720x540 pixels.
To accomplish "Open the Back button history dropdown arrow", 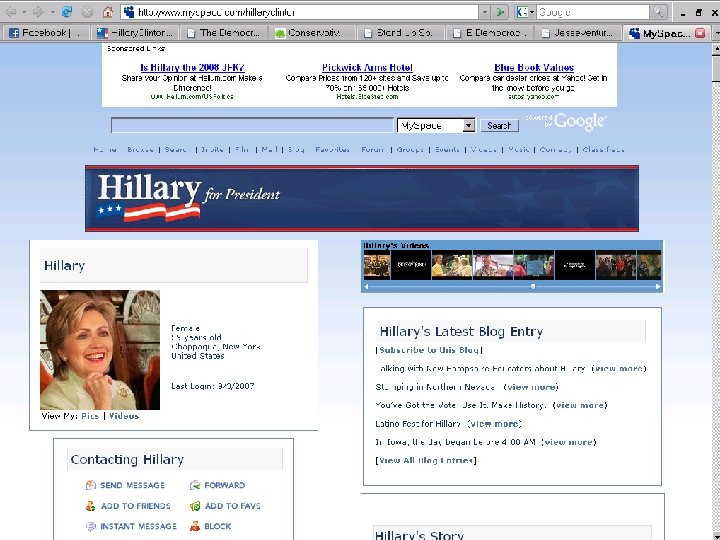I will coord(24,12).
